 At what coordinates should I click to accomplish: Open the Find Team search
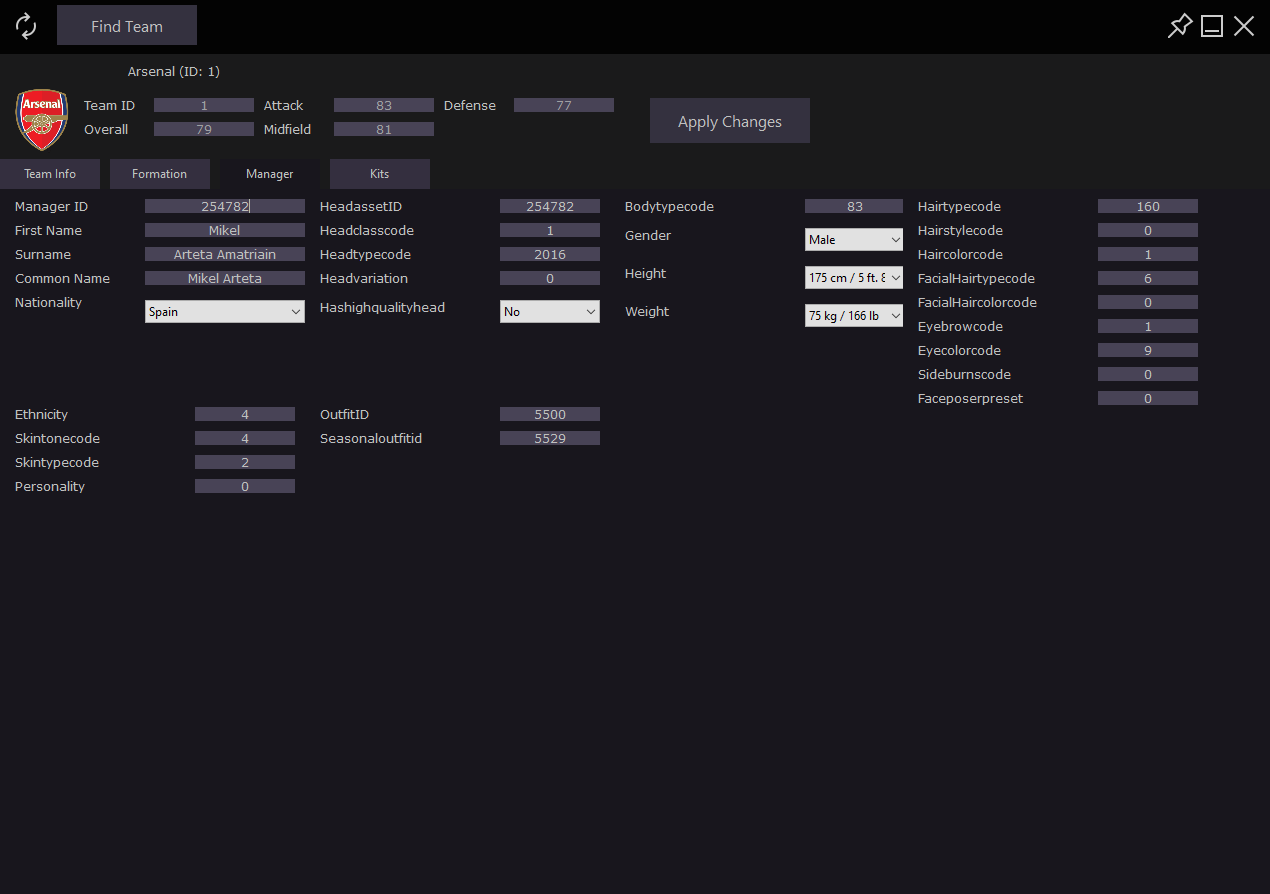(x=127, y=26)
